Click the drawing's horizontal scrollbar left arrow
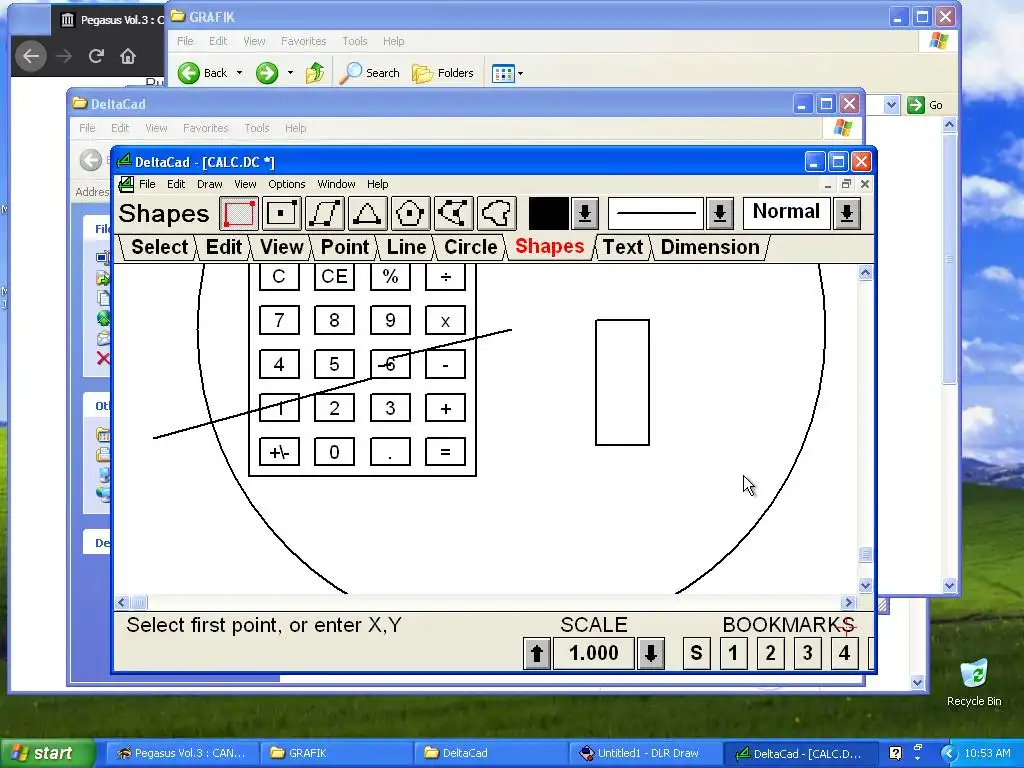The image size is (1024, 768). pyautogui.click(x=122, y=602)
